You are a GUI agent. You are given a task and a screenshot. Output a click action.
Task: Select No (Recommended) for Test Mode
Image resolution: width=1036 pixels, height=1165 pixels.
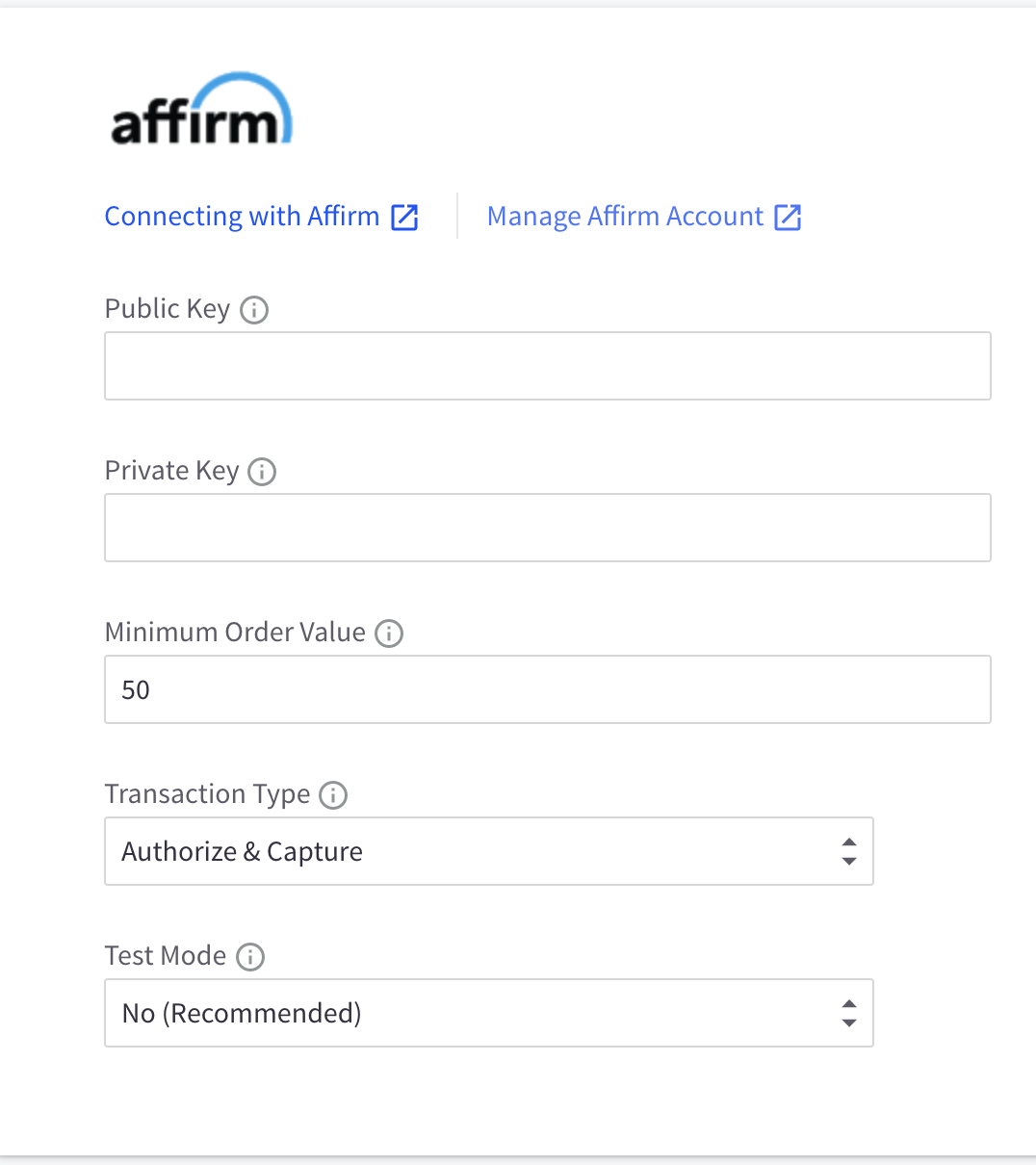click(241, 1013)
